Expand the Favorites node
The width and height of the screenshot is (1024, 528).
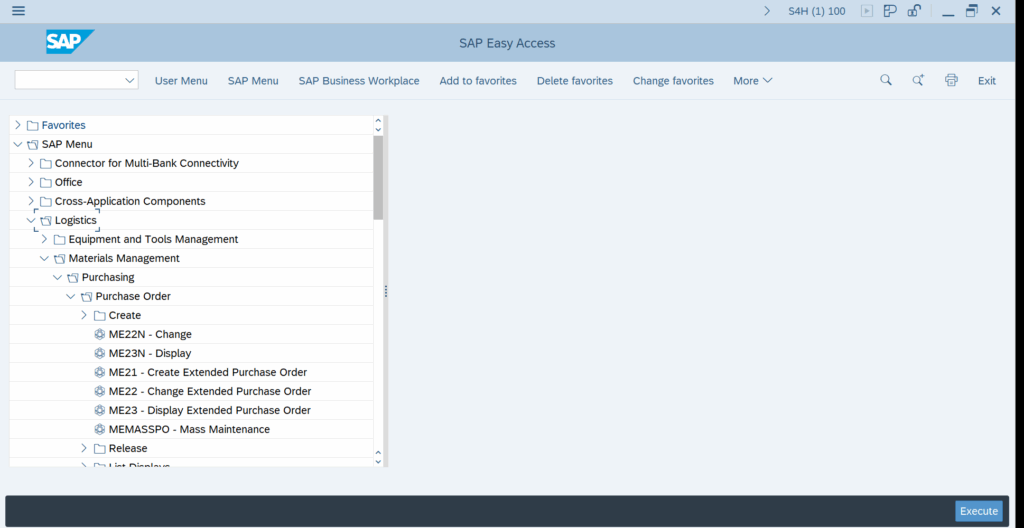pos(18,125)
